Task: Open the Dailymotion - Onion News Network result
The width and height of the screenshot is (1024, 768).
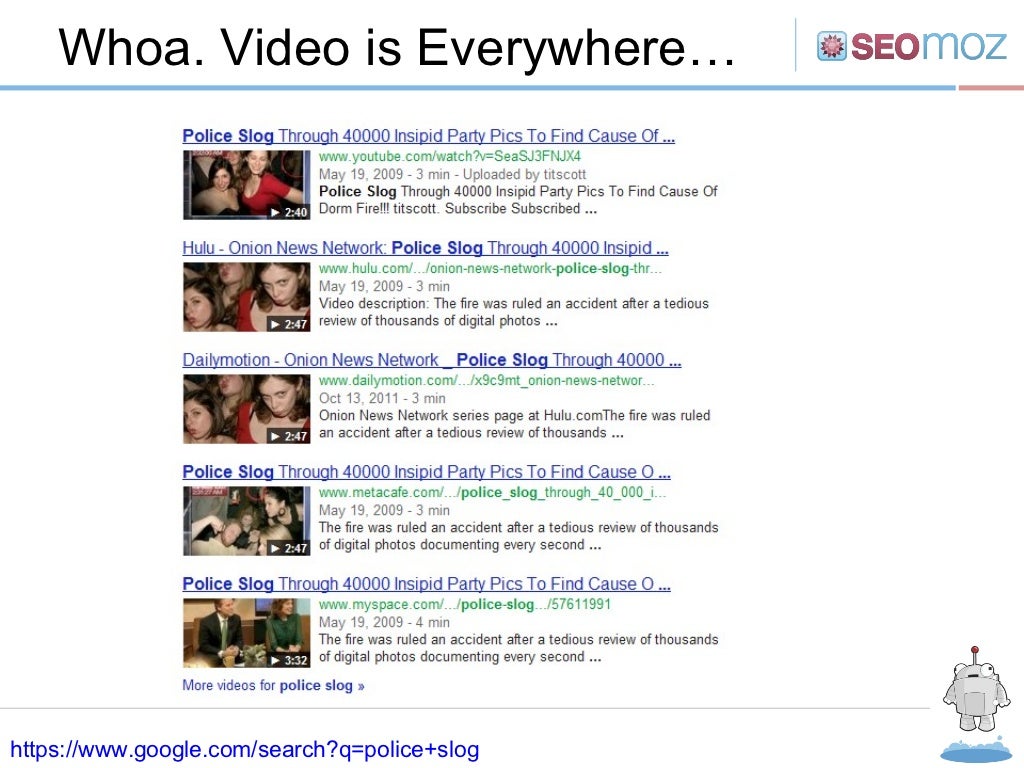Action: (432, 360)
